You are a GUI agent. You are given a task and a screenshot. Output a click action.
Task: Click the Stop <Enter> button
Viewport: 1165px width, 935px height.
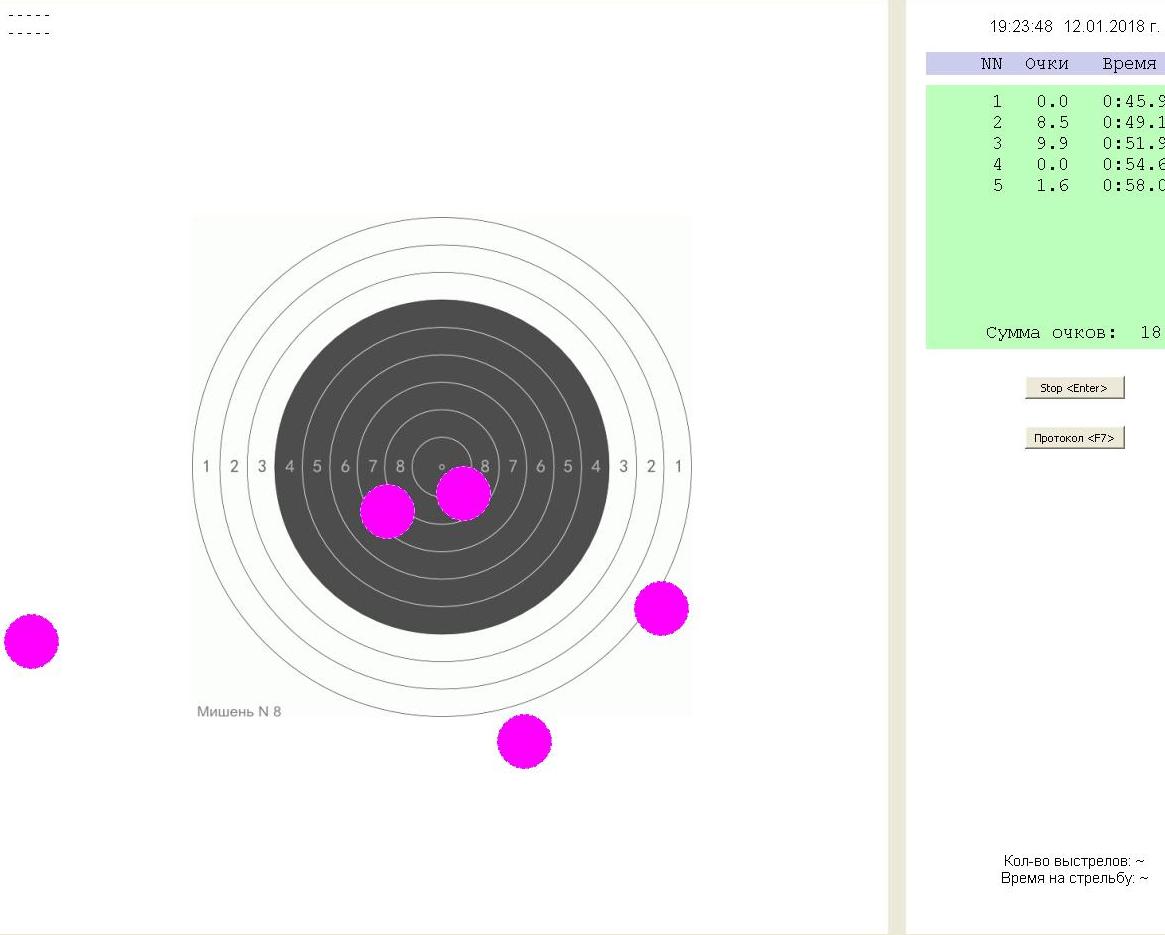coord(1074,388)
